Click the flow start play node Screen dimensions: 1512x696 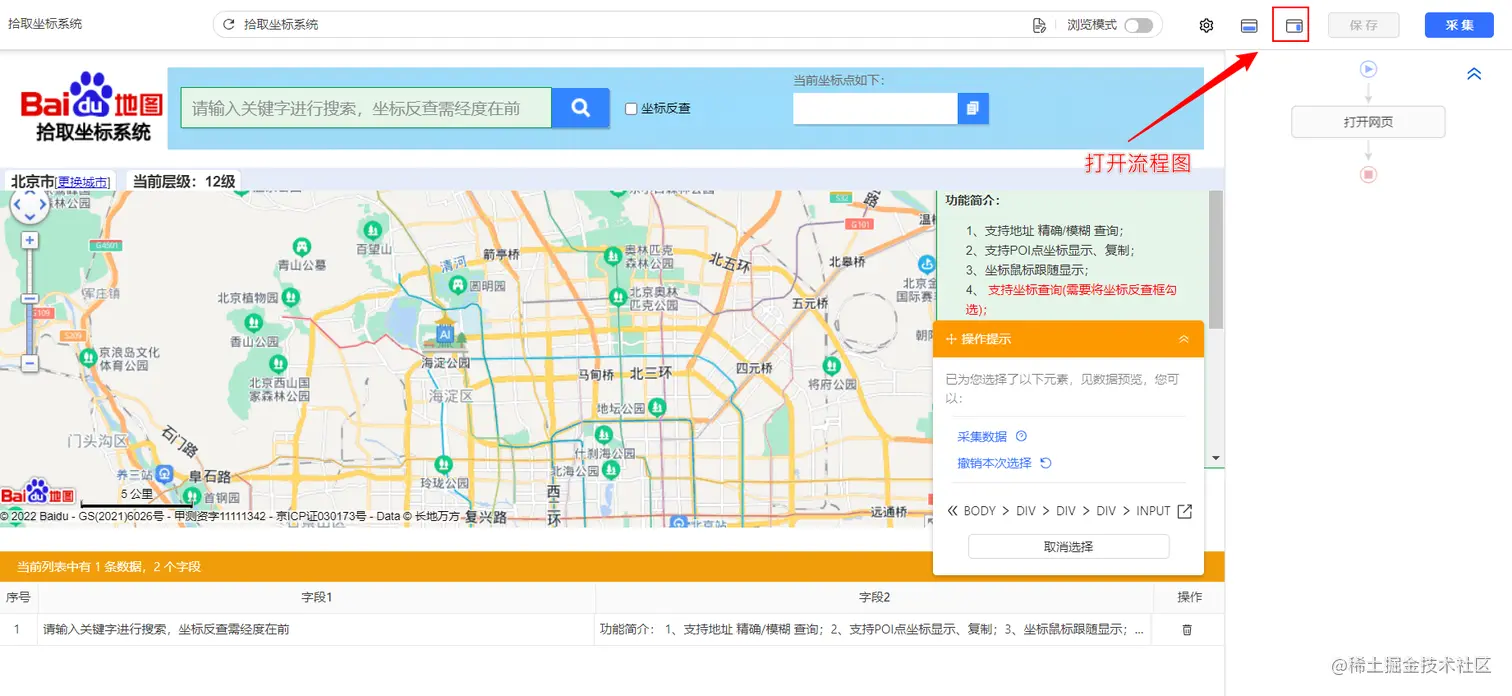[1368, 69]
